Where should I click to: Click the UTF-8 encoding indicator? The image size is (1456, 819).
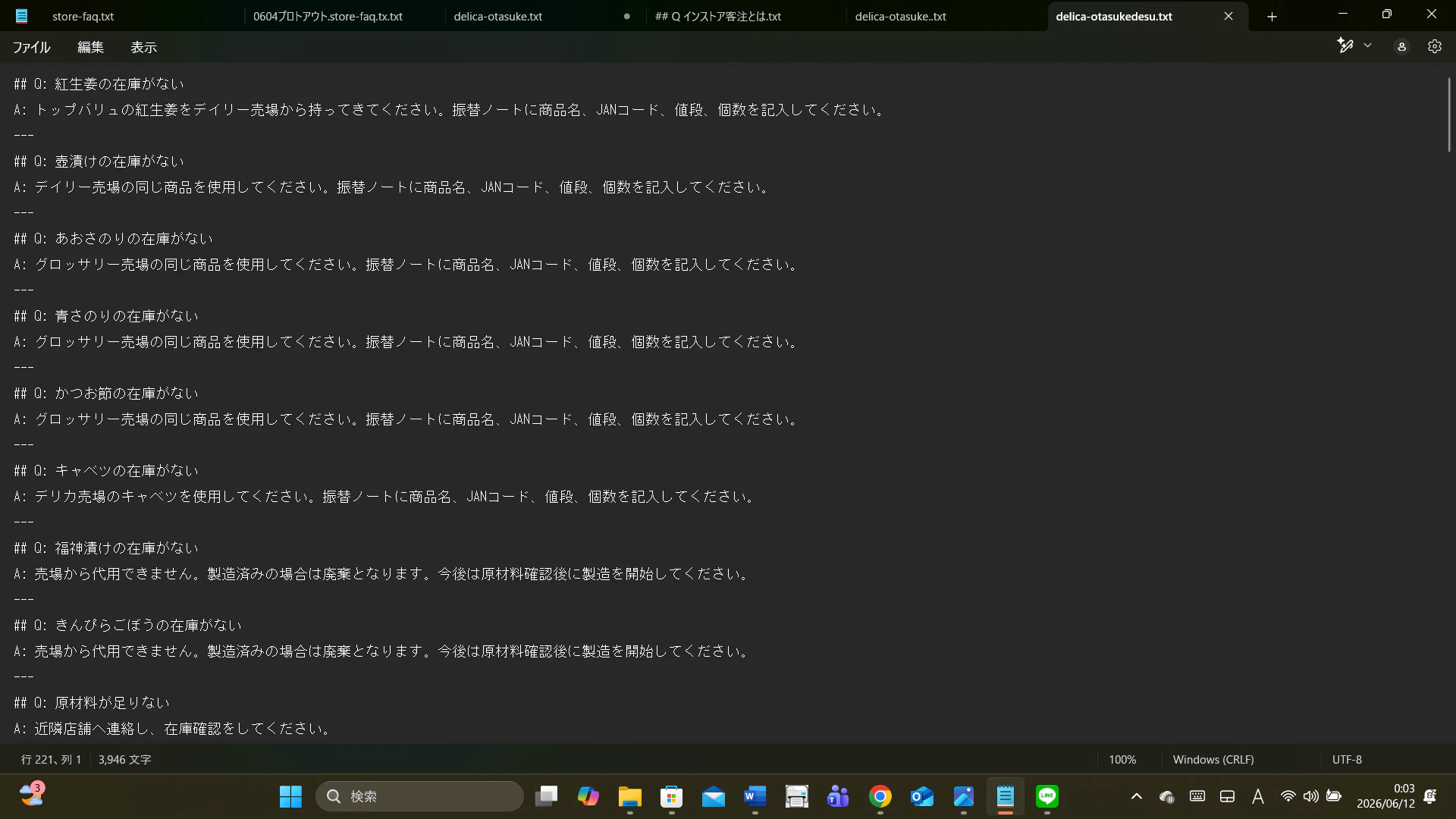tap(1347, 759)
